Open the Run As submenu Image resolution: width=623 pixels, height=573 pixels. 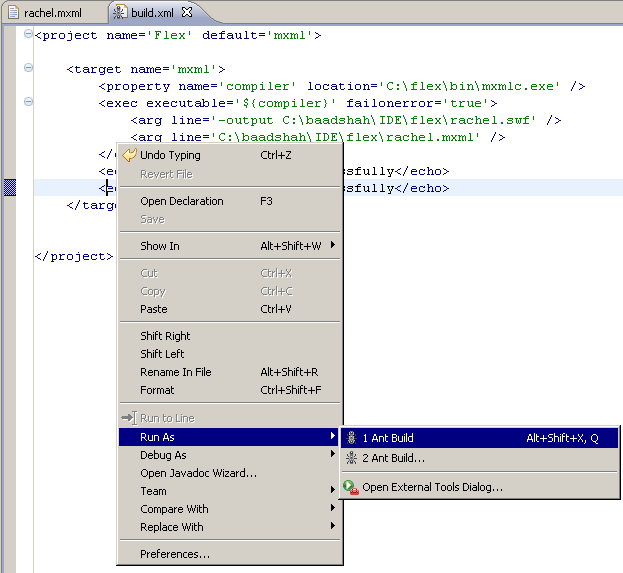point(230,437)
